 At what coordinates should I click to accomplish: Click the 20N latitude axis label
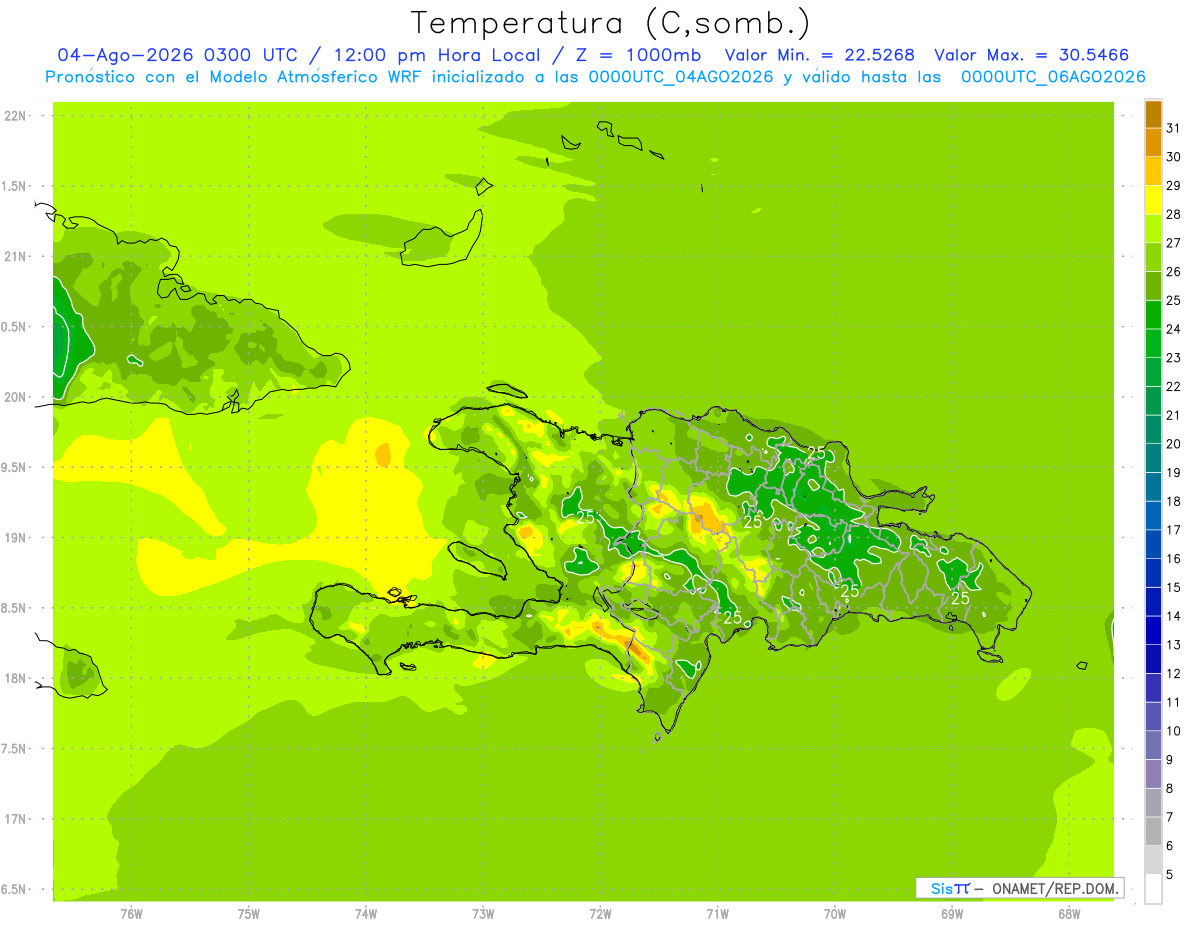14,397
